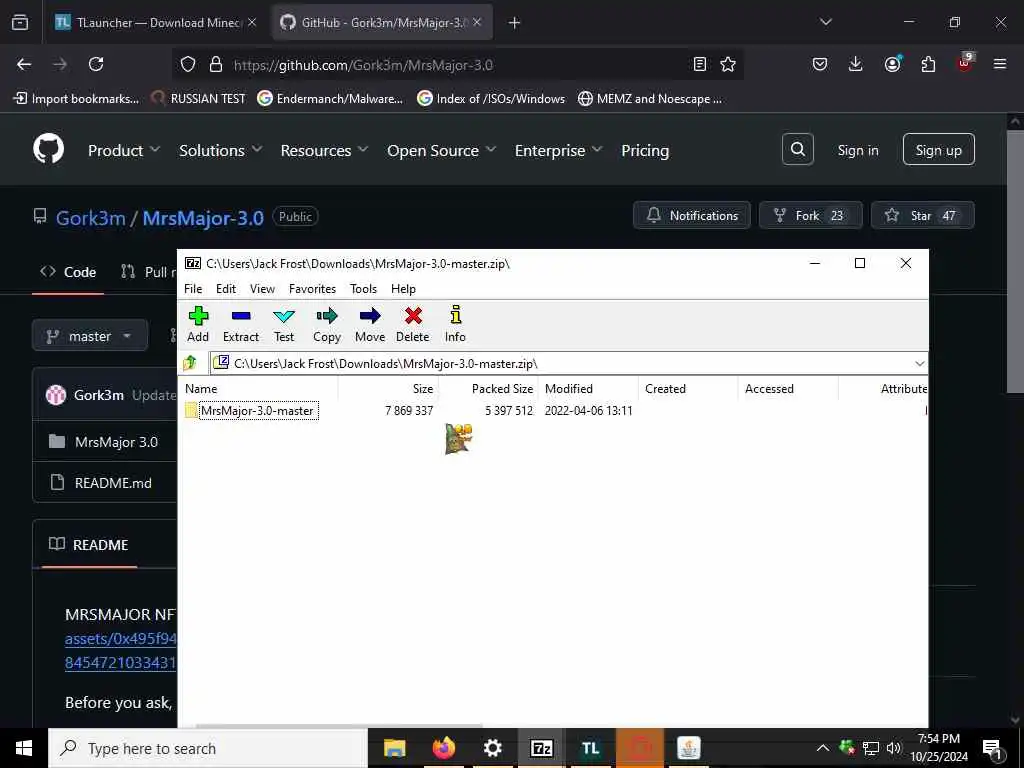Open 7-Zip Tools menu
Screen dimensions: 1024x768
(x=363, y=289)
